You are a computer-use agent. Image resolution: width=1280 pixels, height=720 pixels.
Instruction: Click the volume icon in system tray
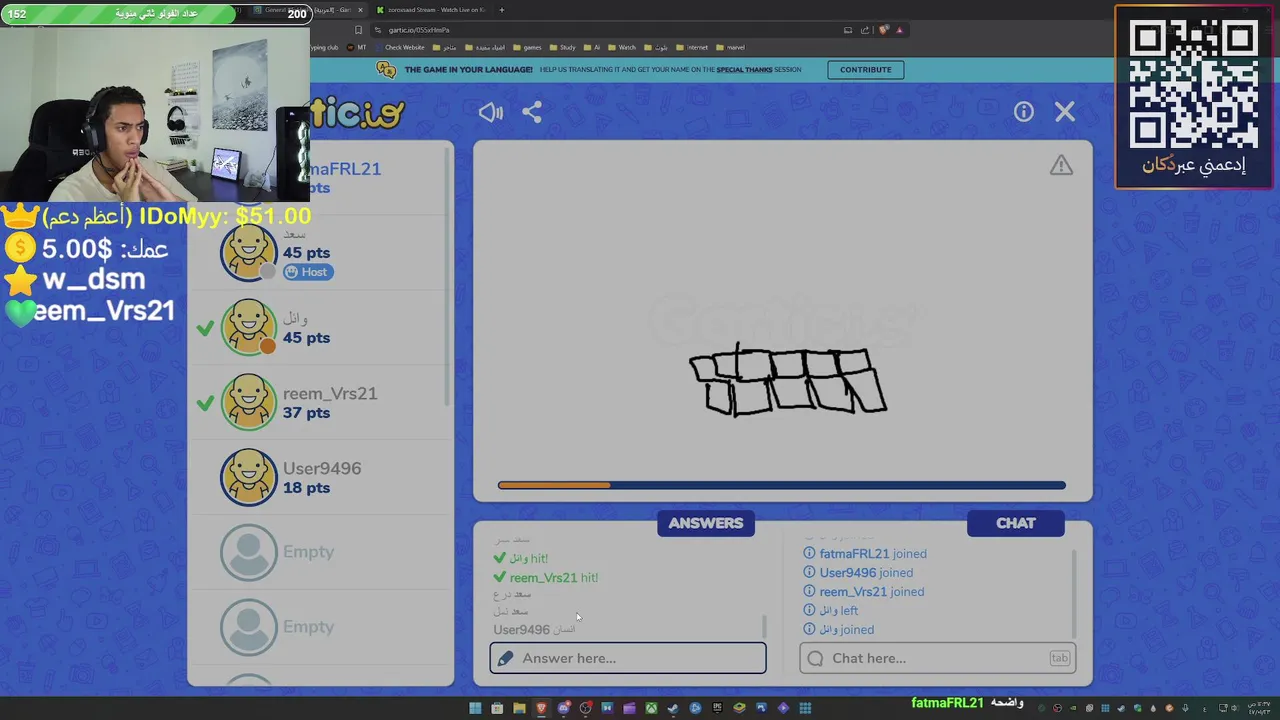click(x=1234, y=708)
